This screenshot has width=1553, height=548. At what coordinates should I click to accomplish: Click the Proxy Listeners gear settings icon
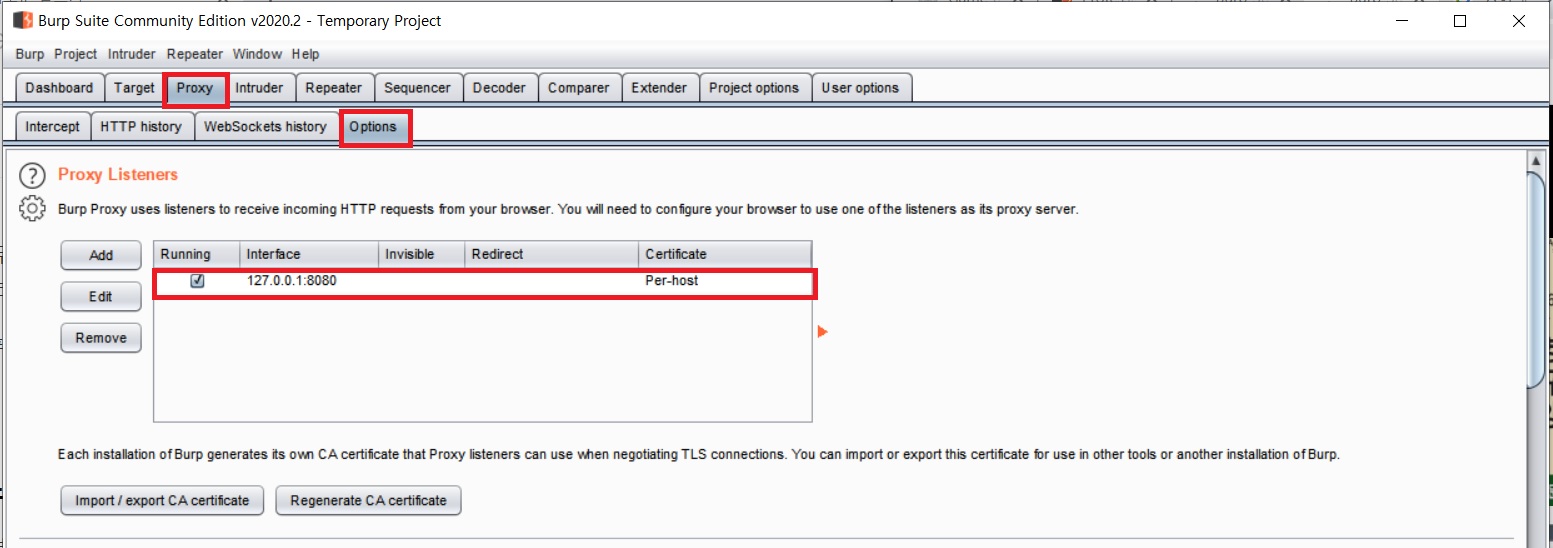[x=32, y=209]
